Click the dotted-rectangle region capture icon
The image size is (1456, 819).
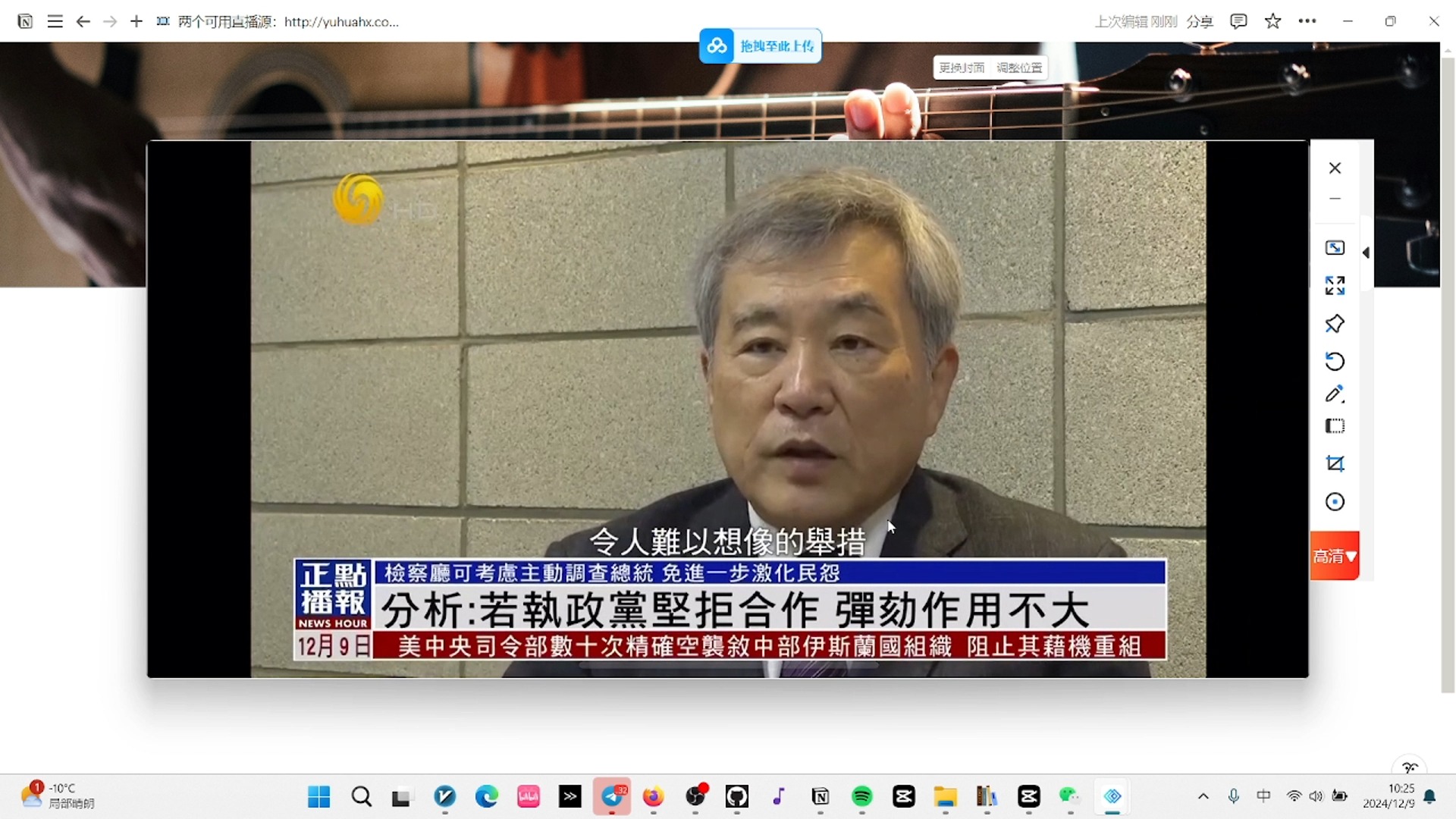[x=1335, y=426]
